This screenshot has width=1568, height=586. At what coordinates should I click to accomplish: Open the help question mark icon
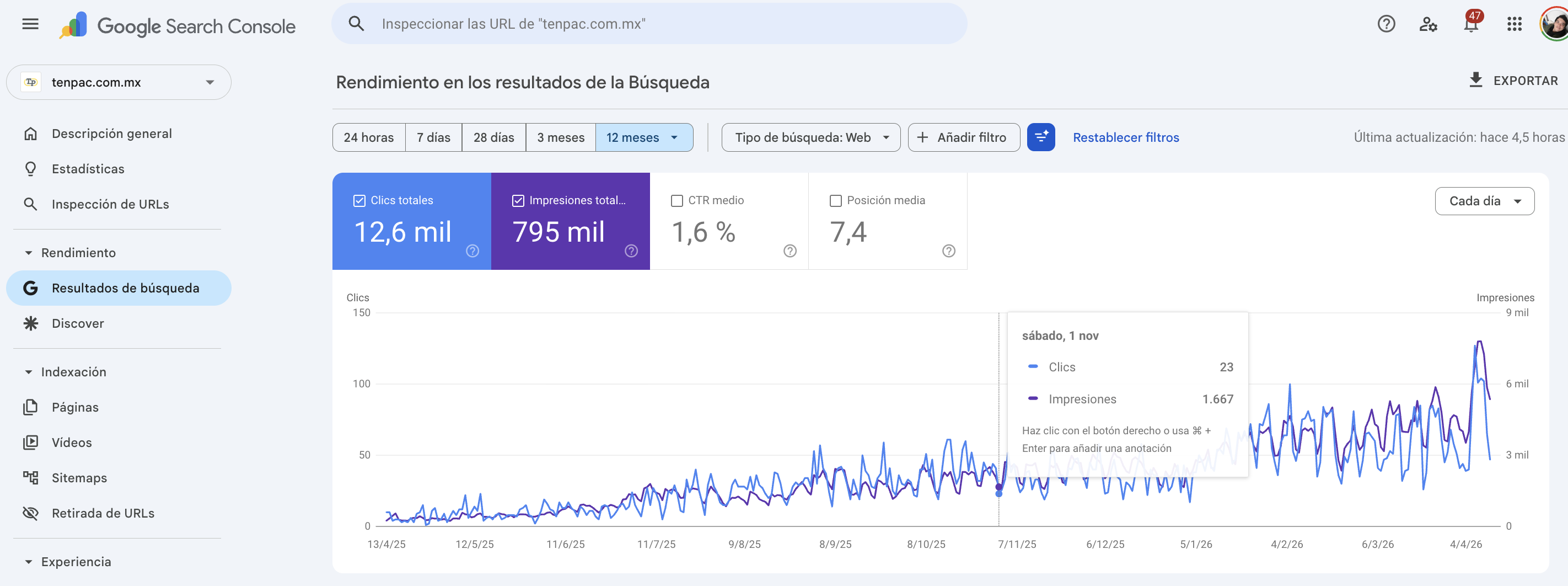point(1386,24)
